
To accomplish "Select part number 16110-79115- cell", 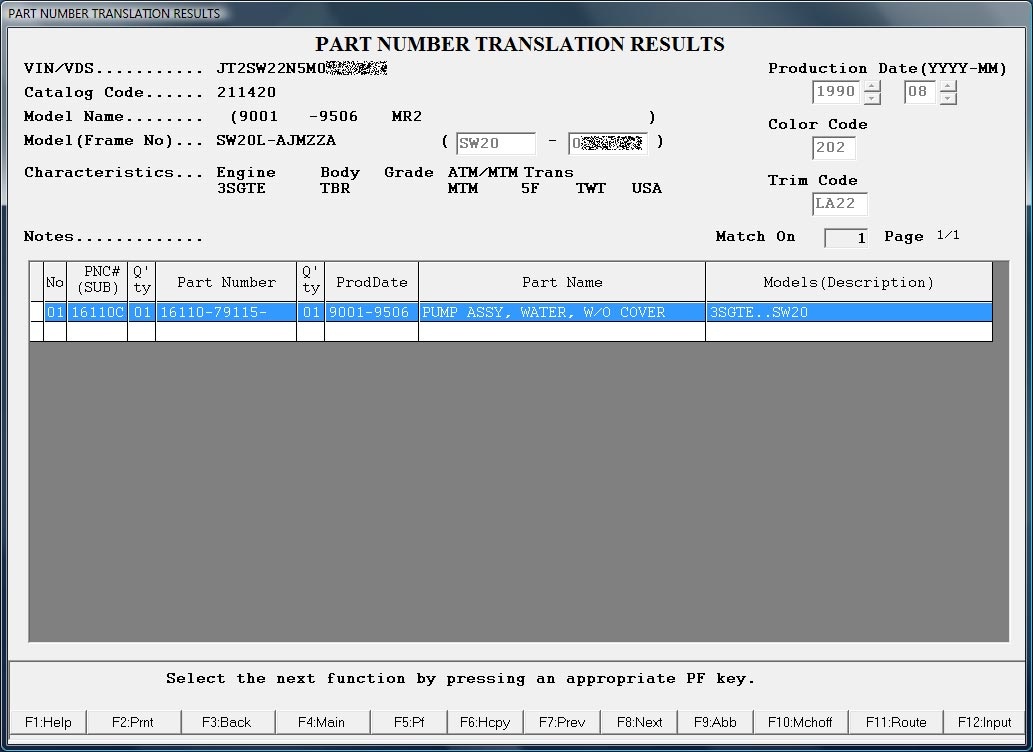I will click(x=226, y=312).
